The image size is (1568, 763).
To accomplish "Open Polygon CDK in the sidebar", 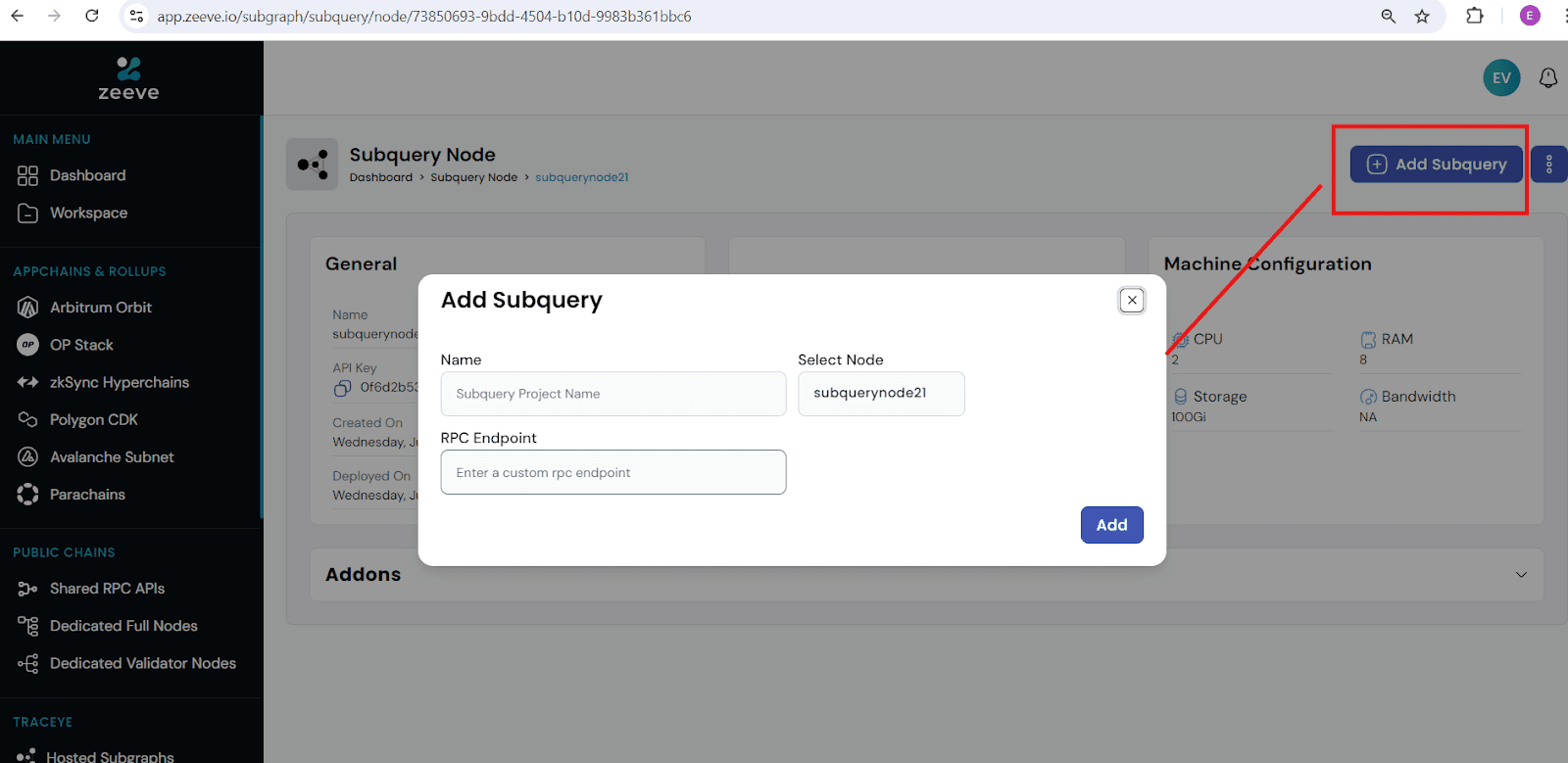I will [94, 419].
